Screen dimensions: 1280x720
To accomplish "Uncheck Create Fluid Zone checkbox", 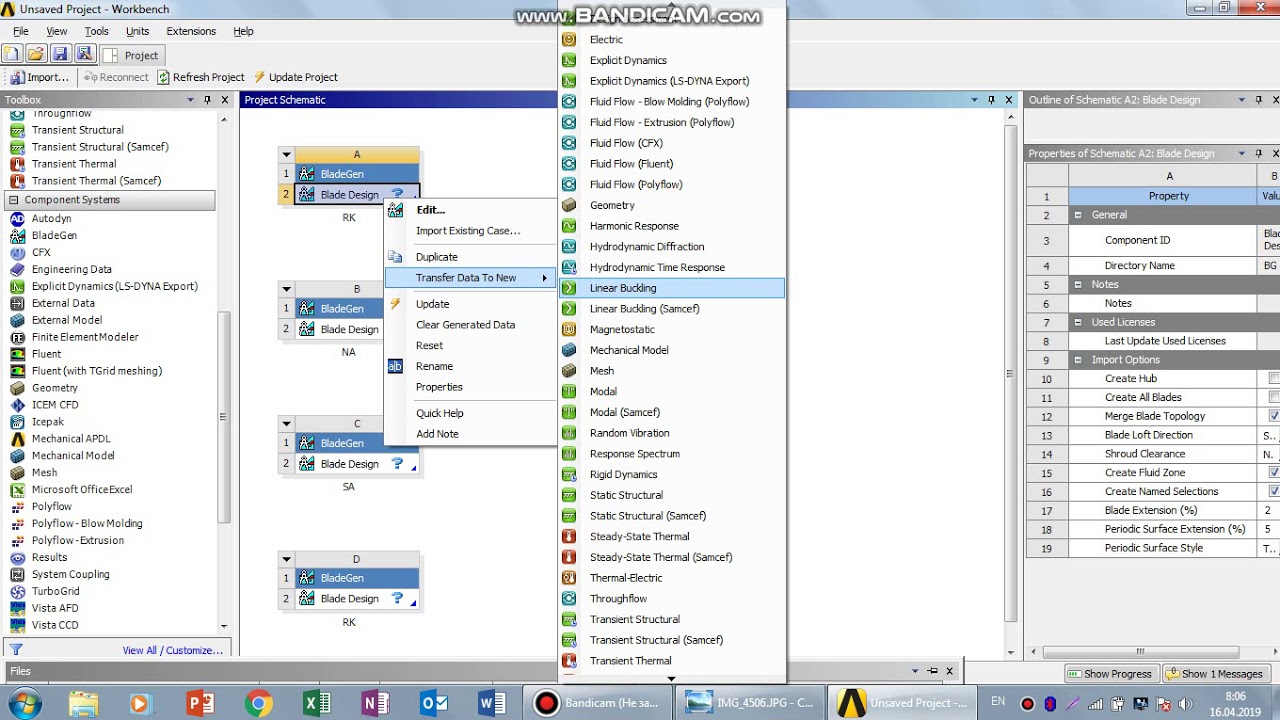I will click(1274, 472).
